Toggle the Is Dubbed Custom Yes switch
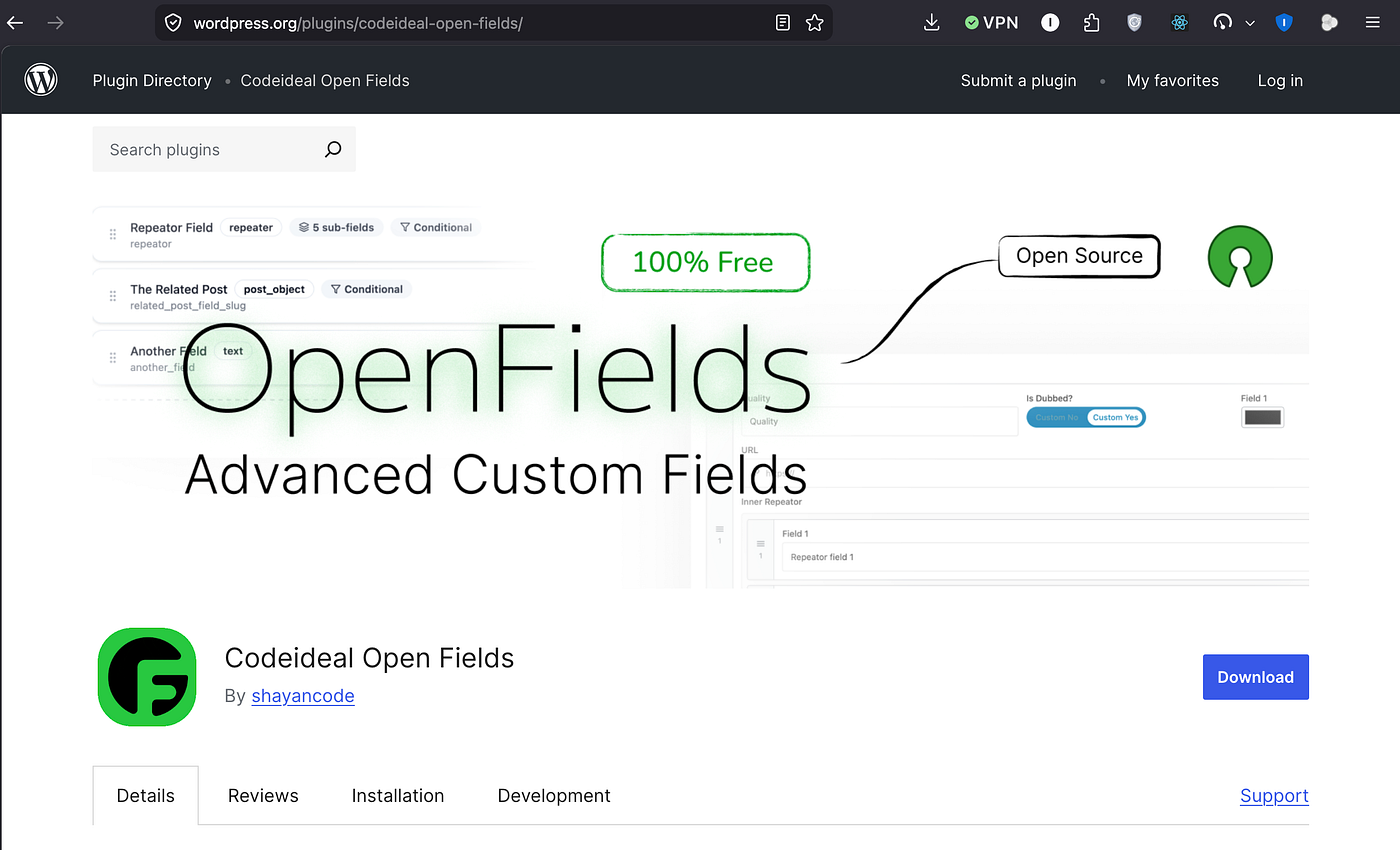The width and height of the screenshot is (1400, 850). (1086, 417)
